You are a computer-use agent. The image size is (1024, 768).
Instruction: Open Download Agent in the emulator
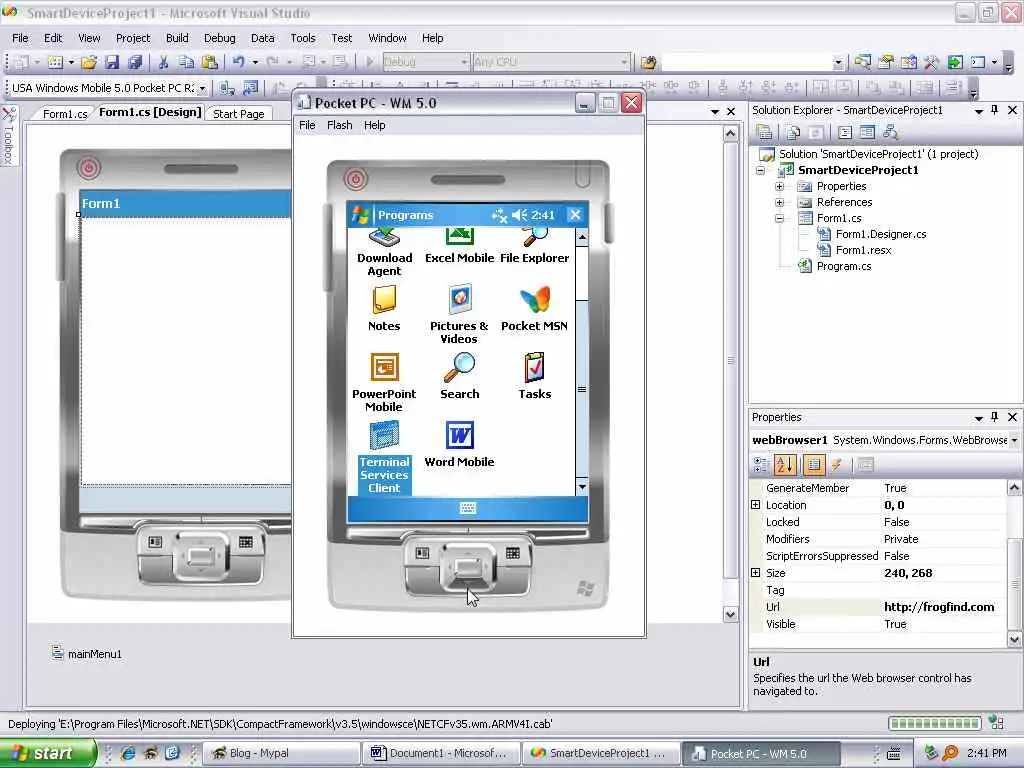pos(384,253)
